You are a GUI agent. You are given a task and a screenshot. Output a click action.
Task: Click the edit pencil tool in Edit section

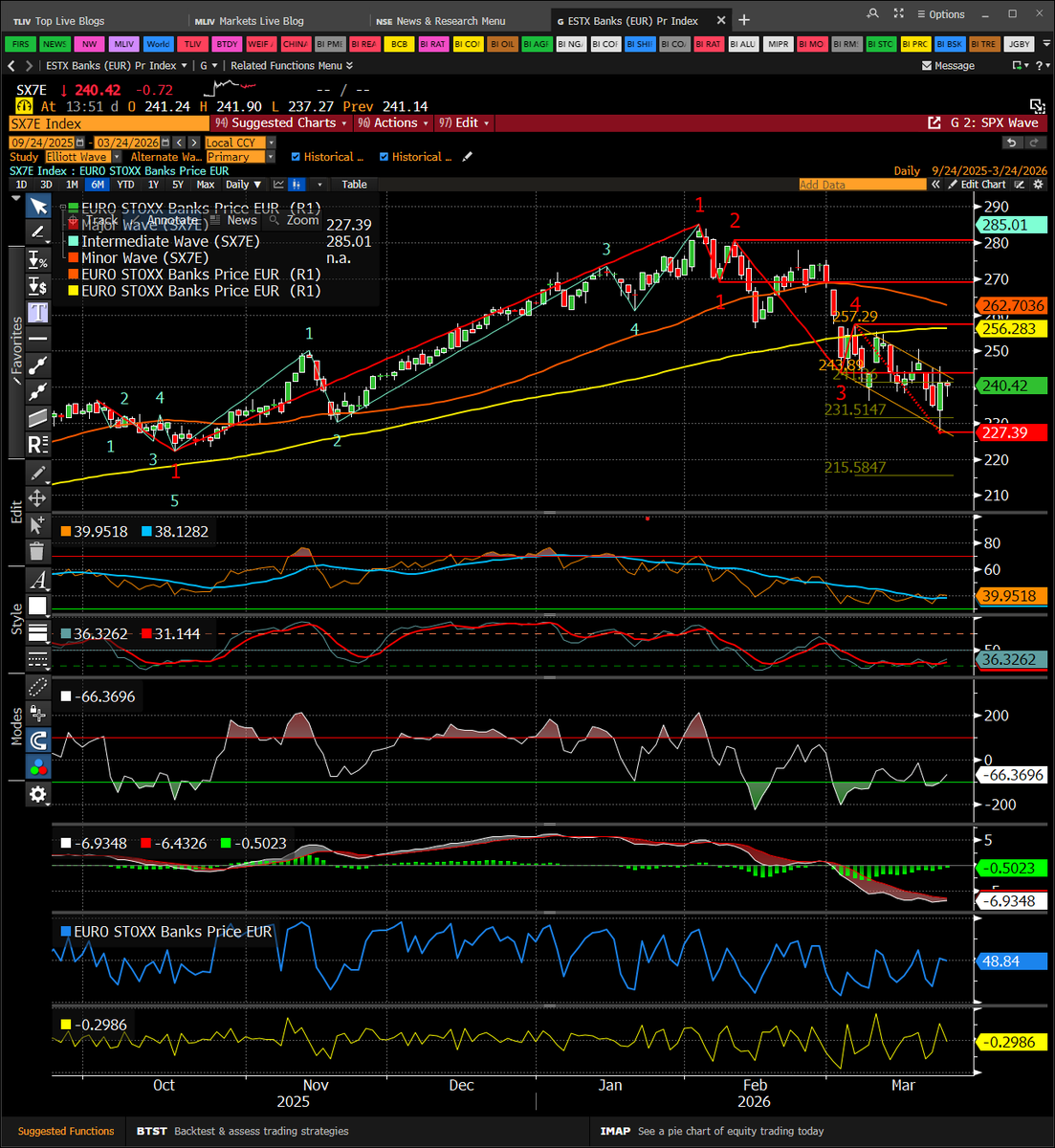pyautogui.click(x=37, y=473)
